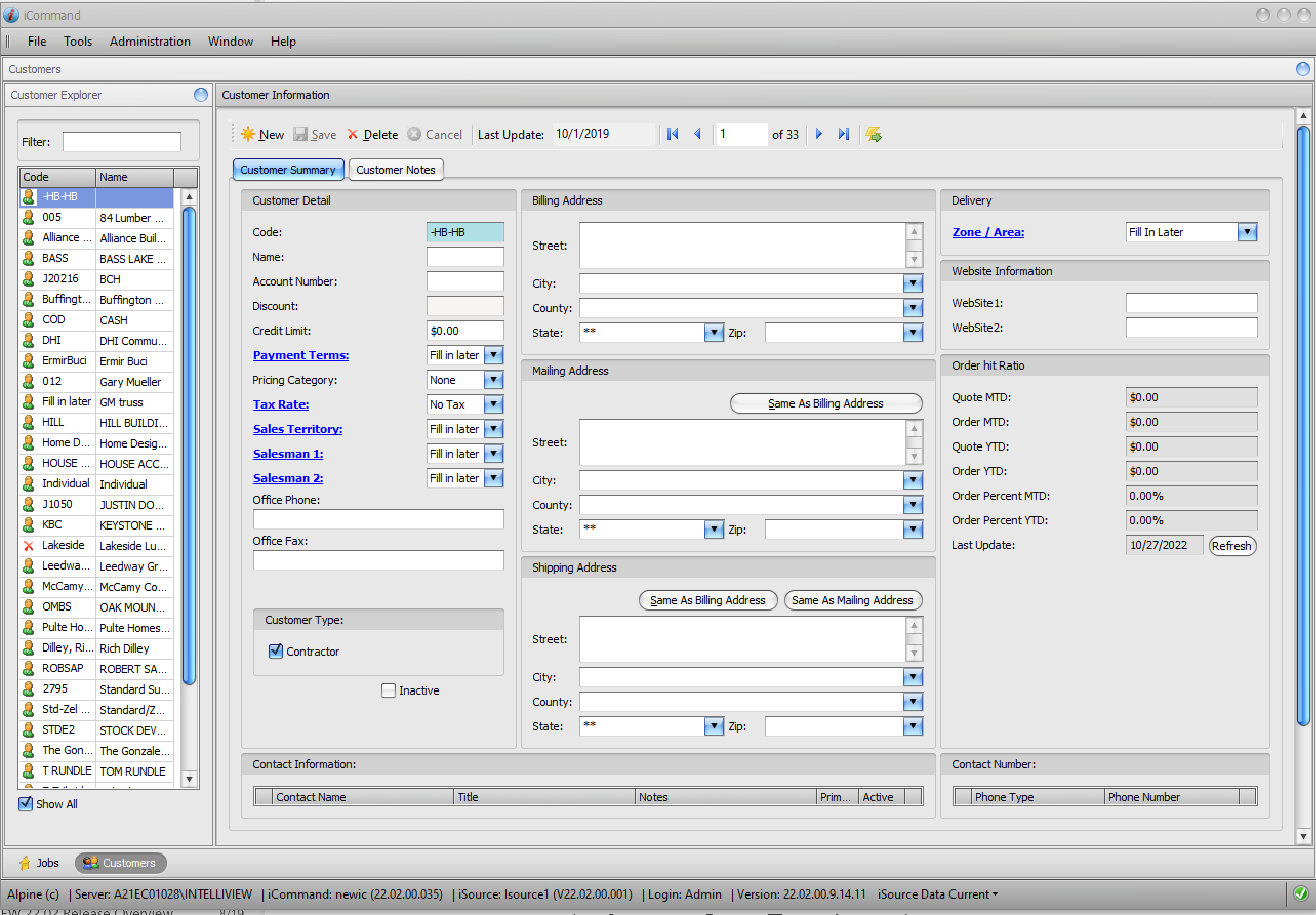Go to first customer record
Image resolution: width=1316 pixels, height=915 pixels.
tap(673, 134)
